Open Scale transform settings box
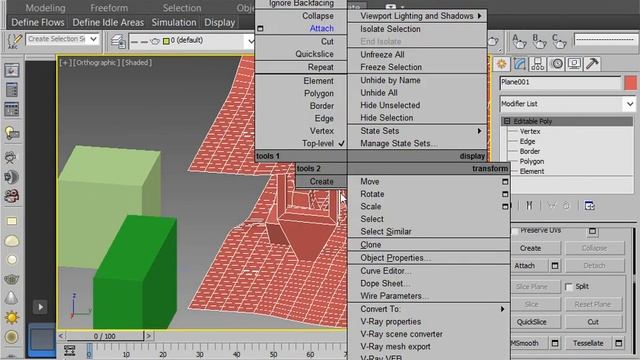 [x=505, y=207]
